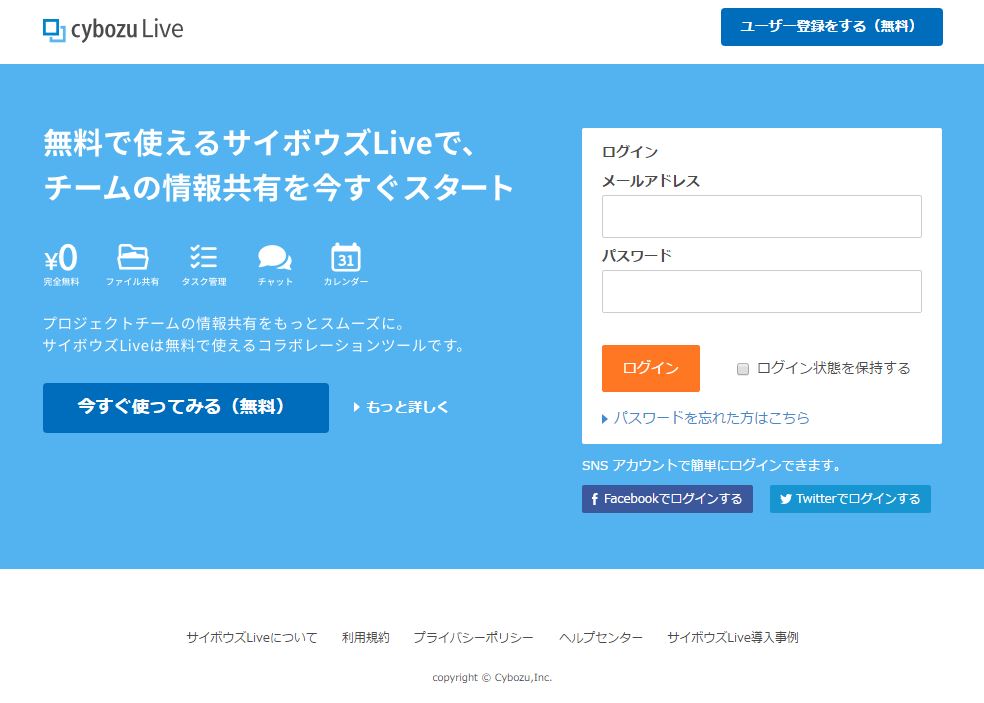The image size is (984, 703).
Task: Click the メールアドレス input field
Action: pos(761,216)
